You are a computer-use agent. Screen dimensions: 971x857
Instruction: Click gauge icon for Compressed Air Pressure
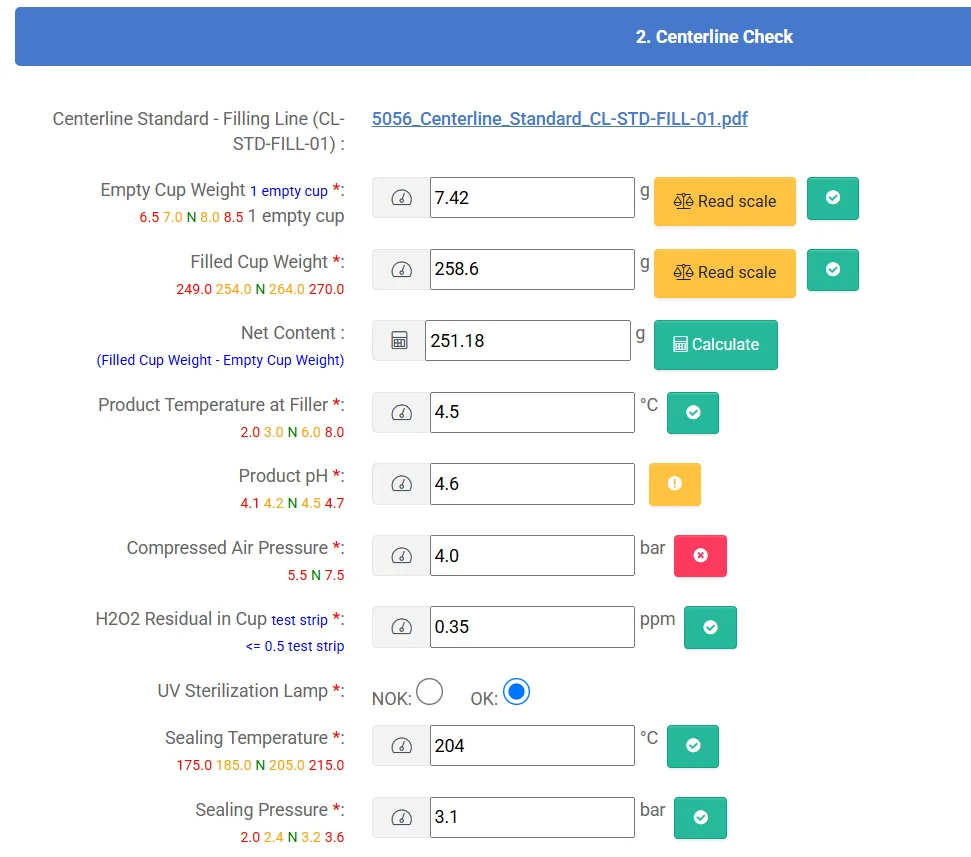401,555
